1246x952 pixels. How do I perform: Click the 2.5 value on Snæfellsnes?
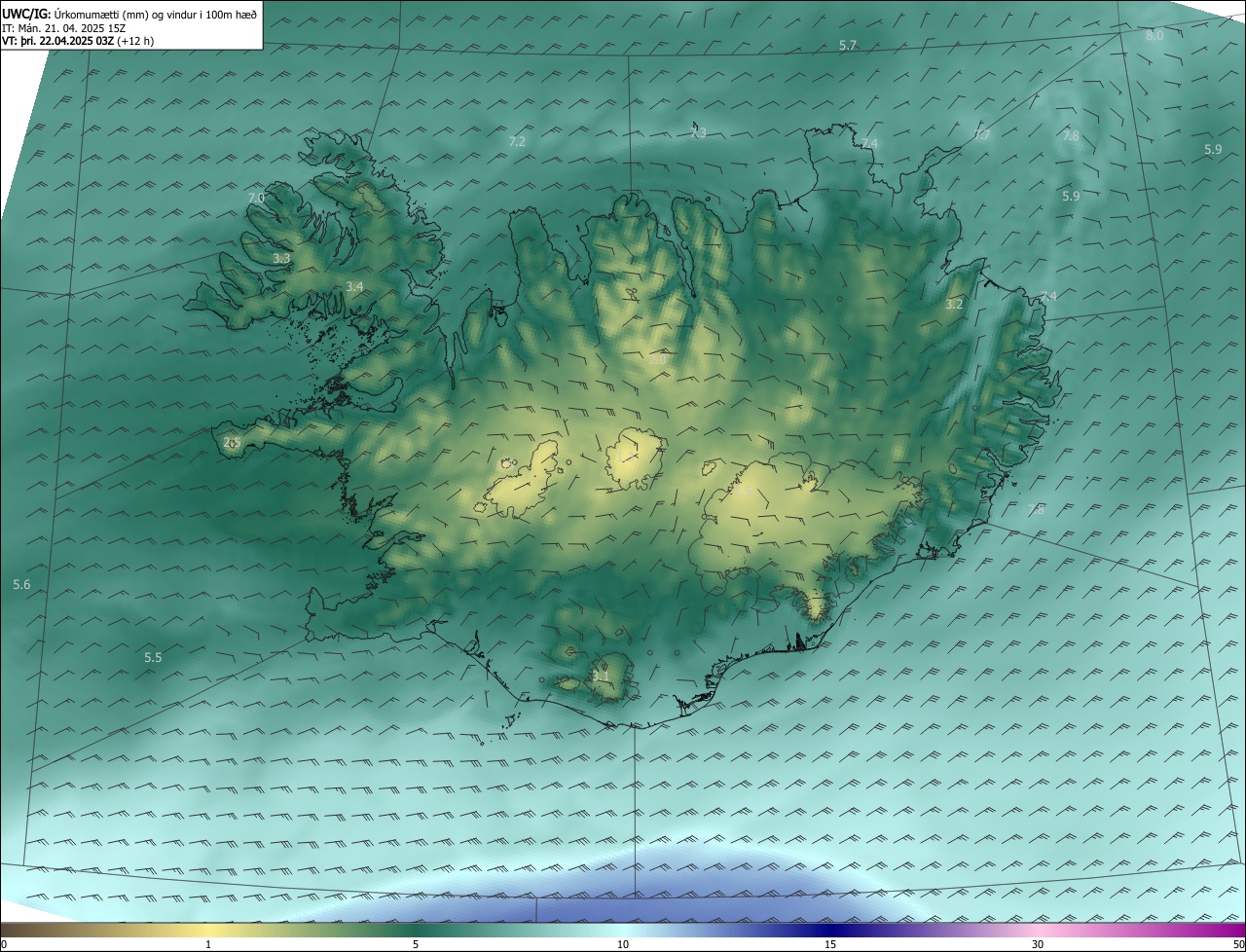coord(232,442)
